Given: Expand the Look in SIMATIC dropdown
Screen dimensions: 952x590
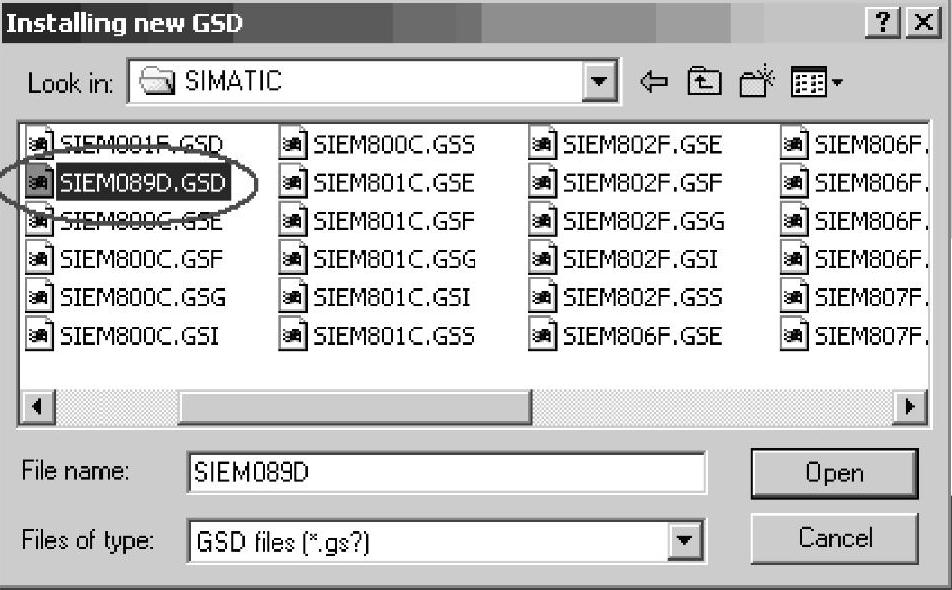Looking at the screenshot, I should pos(599,81).
